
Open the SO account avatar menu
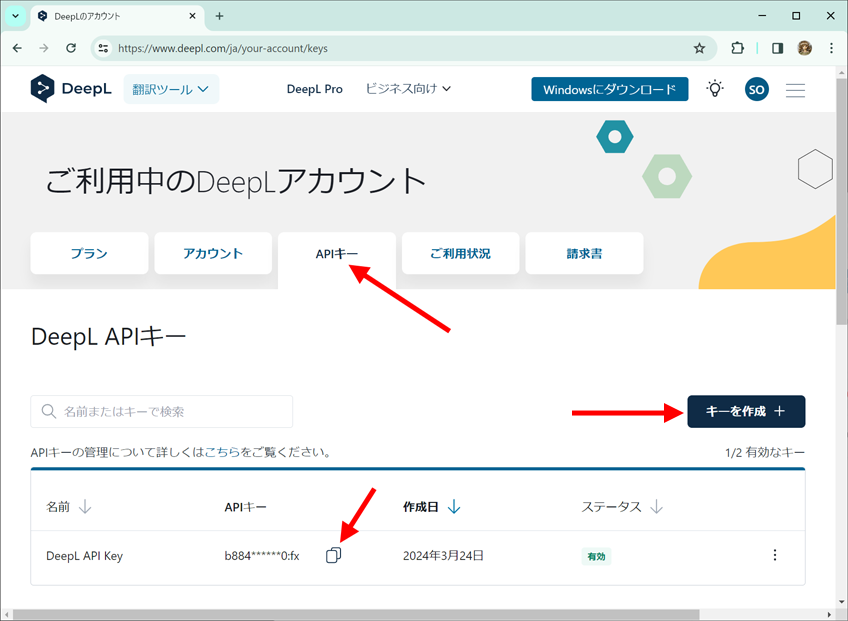click(x=757, y=89)
